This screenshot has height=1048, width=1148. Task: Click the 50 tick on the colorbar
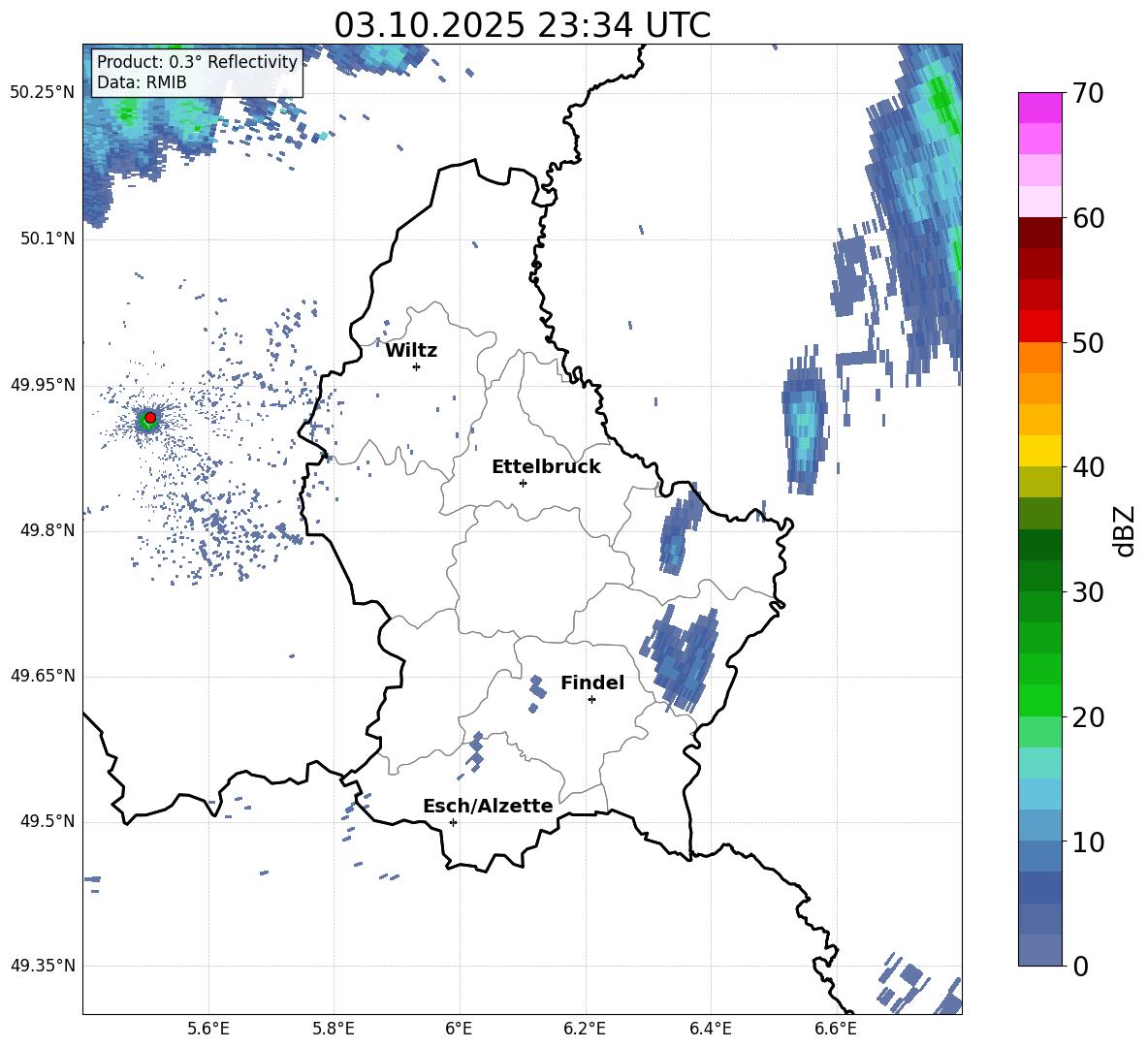1088,342
